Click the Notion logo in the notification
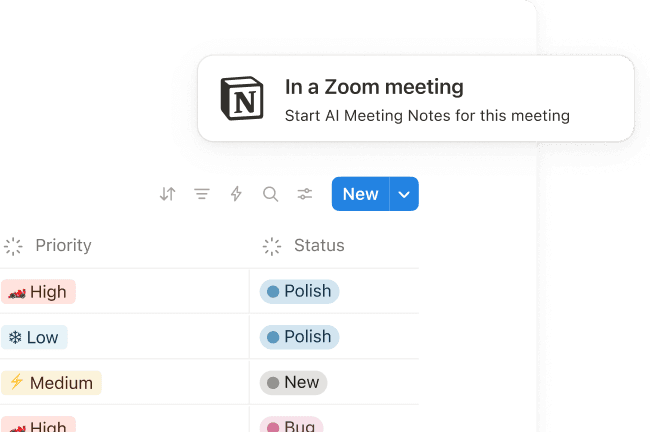Viewport: 650px width, 432px height. point(242,98)
